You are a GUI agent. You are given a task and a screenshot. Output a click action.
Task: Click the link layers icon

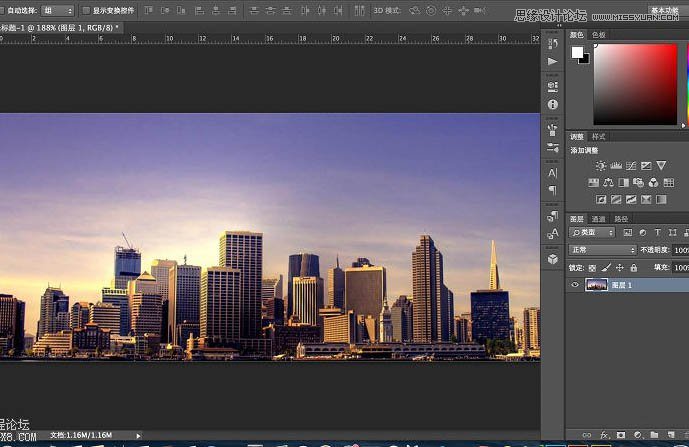[587, 435]
